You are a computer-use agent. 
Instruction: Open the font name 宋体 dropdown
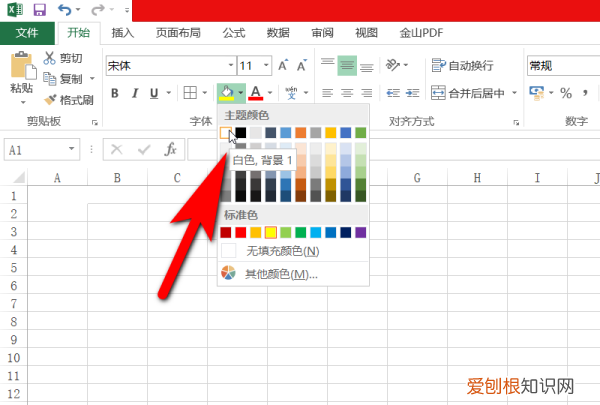pos(231,65)
